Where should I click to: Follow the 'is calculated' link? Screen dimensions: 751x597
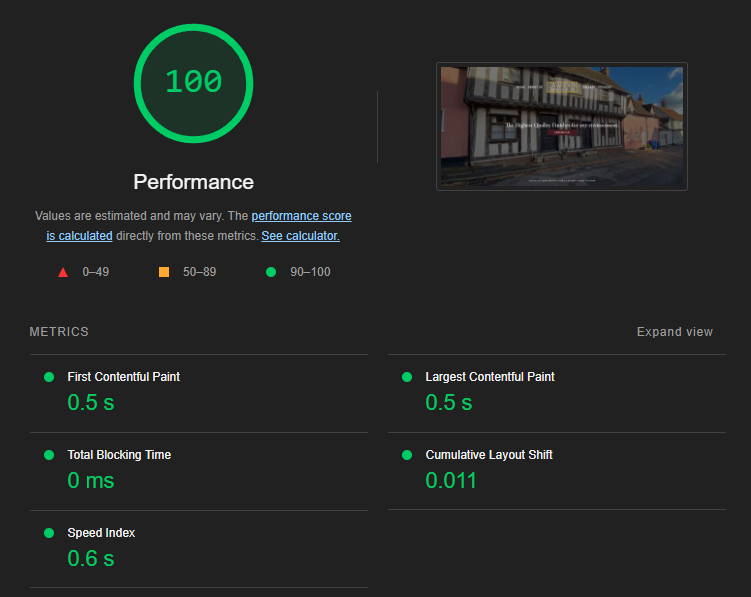point(80,236)
